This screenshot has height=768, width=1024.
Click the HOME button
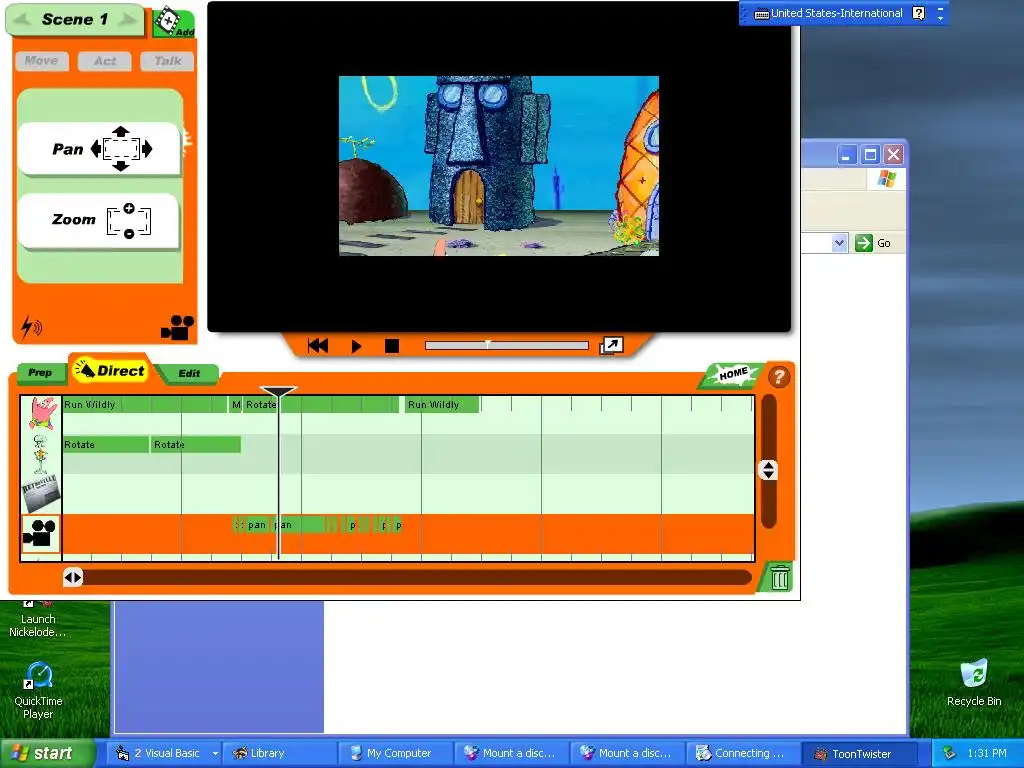(x=733, y=374)
